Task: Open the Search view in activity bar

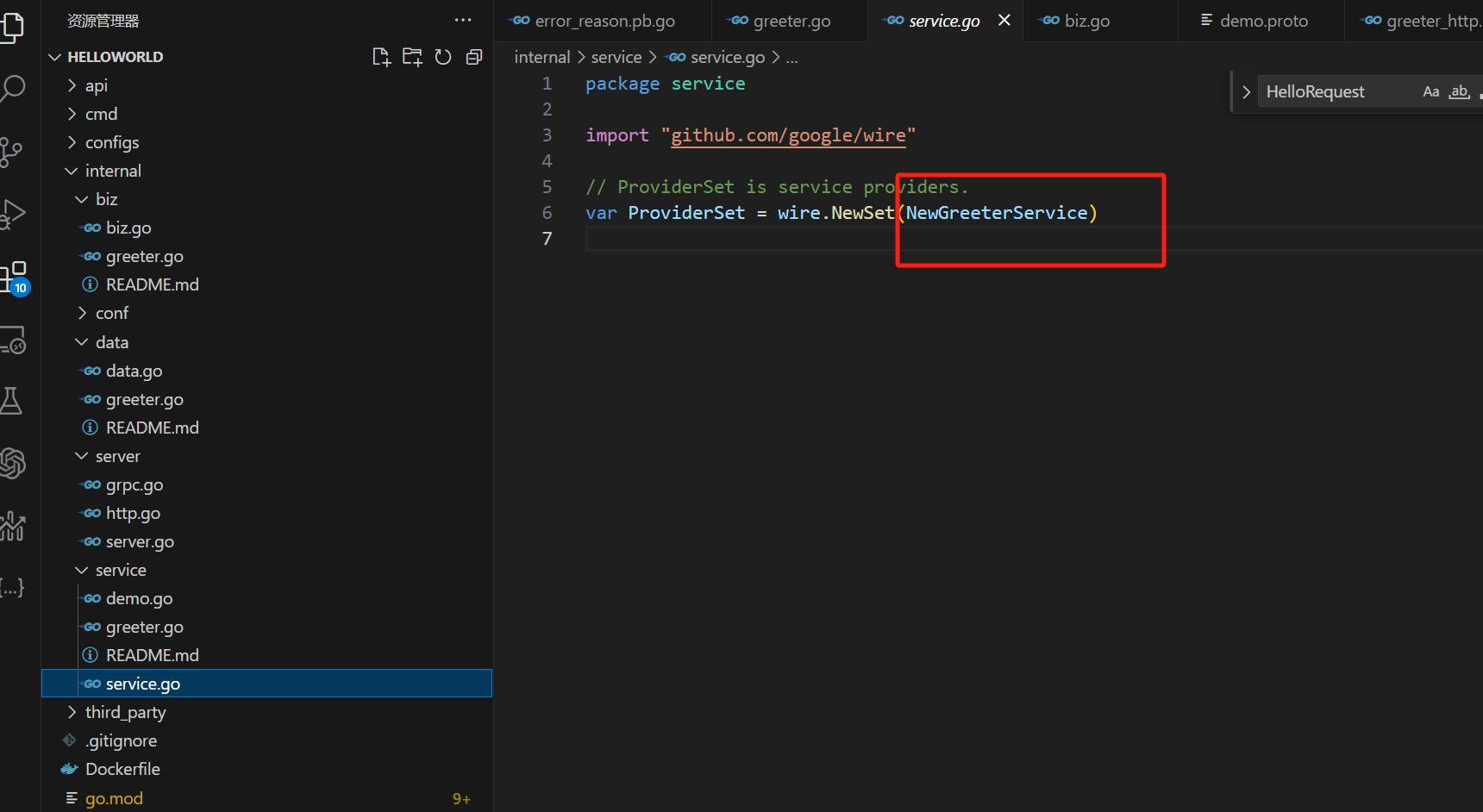Action: pyautogui.click(x=12, y=88)
